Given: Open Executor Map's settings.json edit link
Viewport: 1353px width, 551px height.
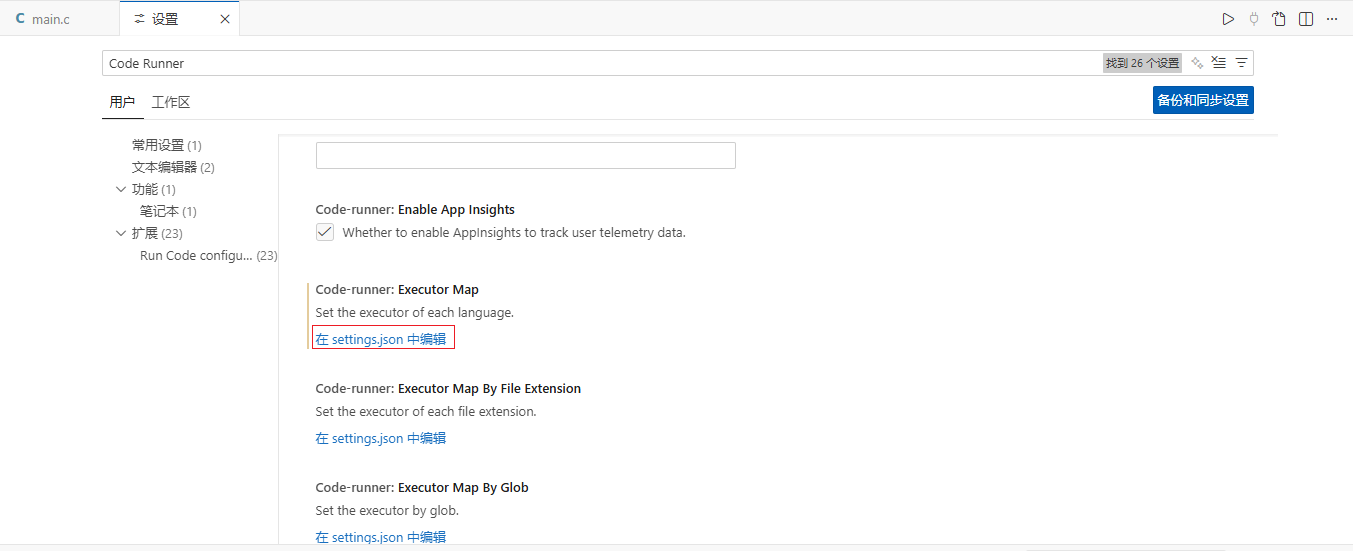Looking at the screenshot, I should [x=381, y=339].
